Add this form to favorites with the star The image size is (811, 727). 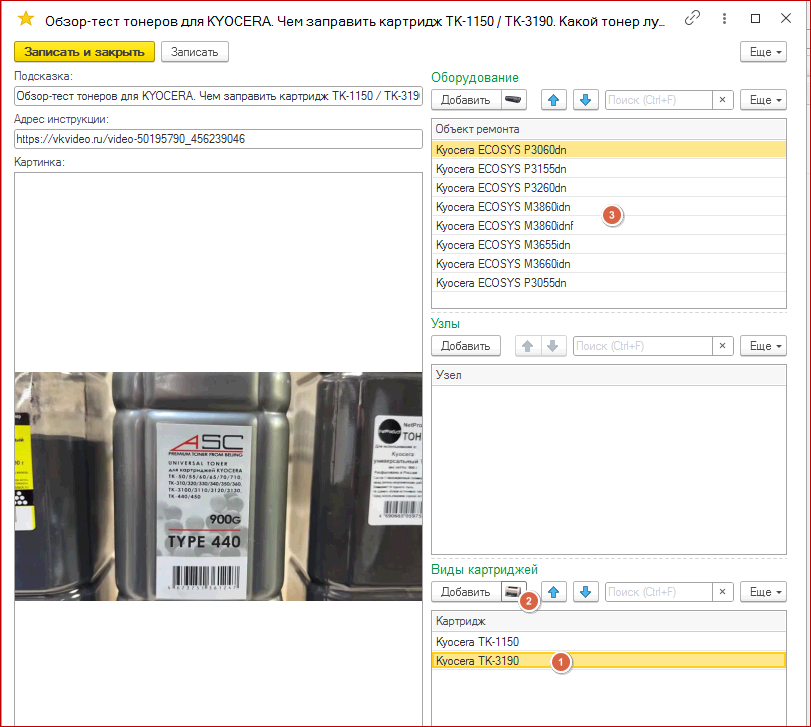[25, 20]
